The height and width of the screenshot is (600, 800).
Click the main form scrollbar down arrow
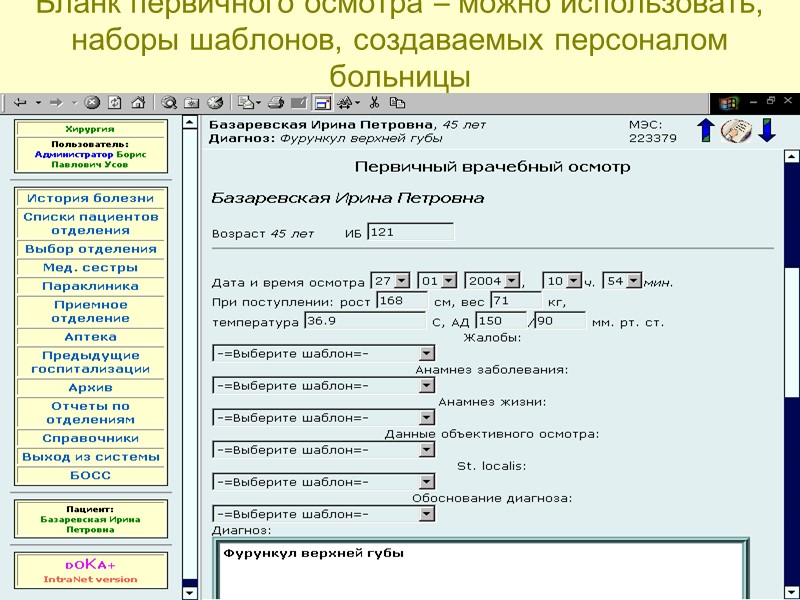[x=792, y=592]
